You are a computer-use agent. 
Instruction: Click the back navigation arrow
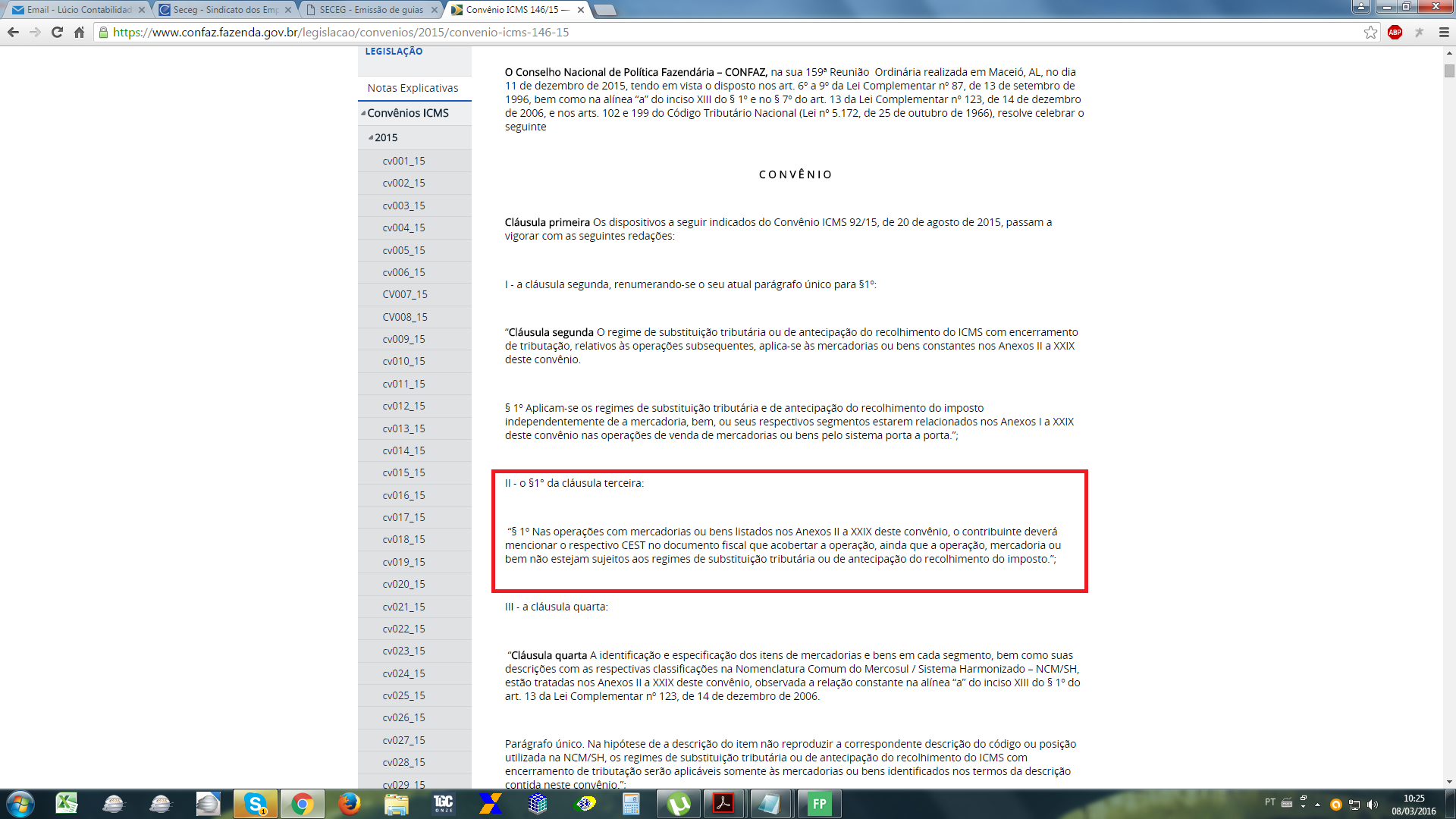pos(13,32)
